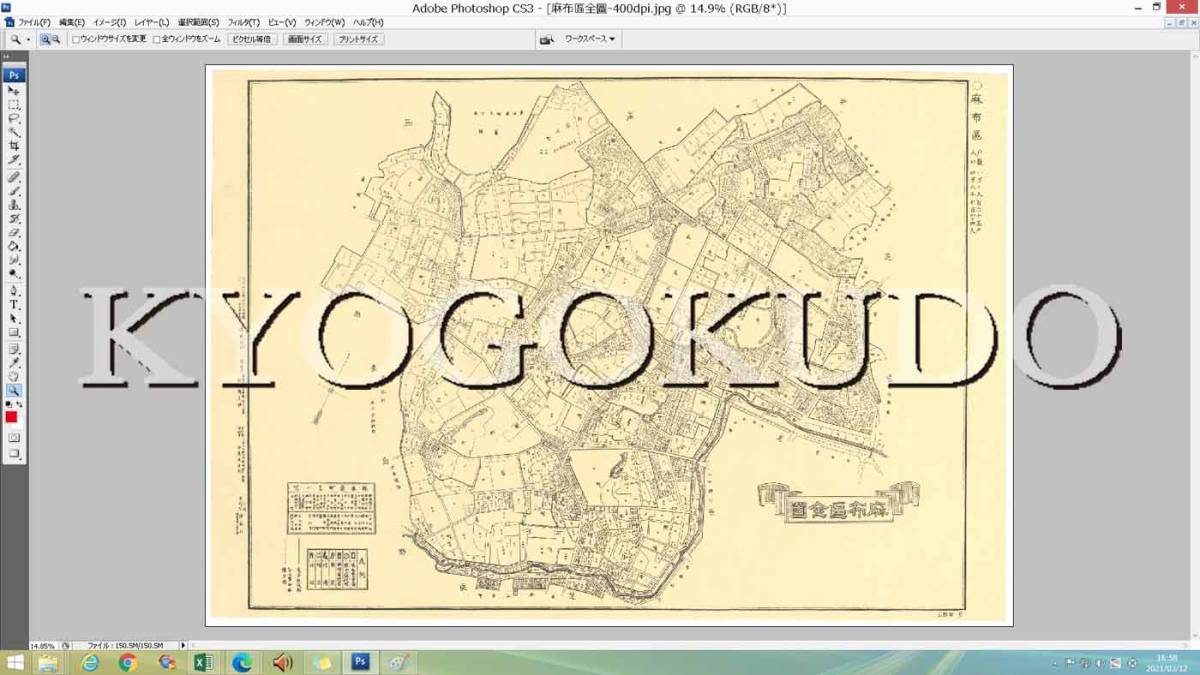Screen dimensions: 1200x675
Task: Select the Zoom tool in the toolbox
Action: [x=14, y=390]
